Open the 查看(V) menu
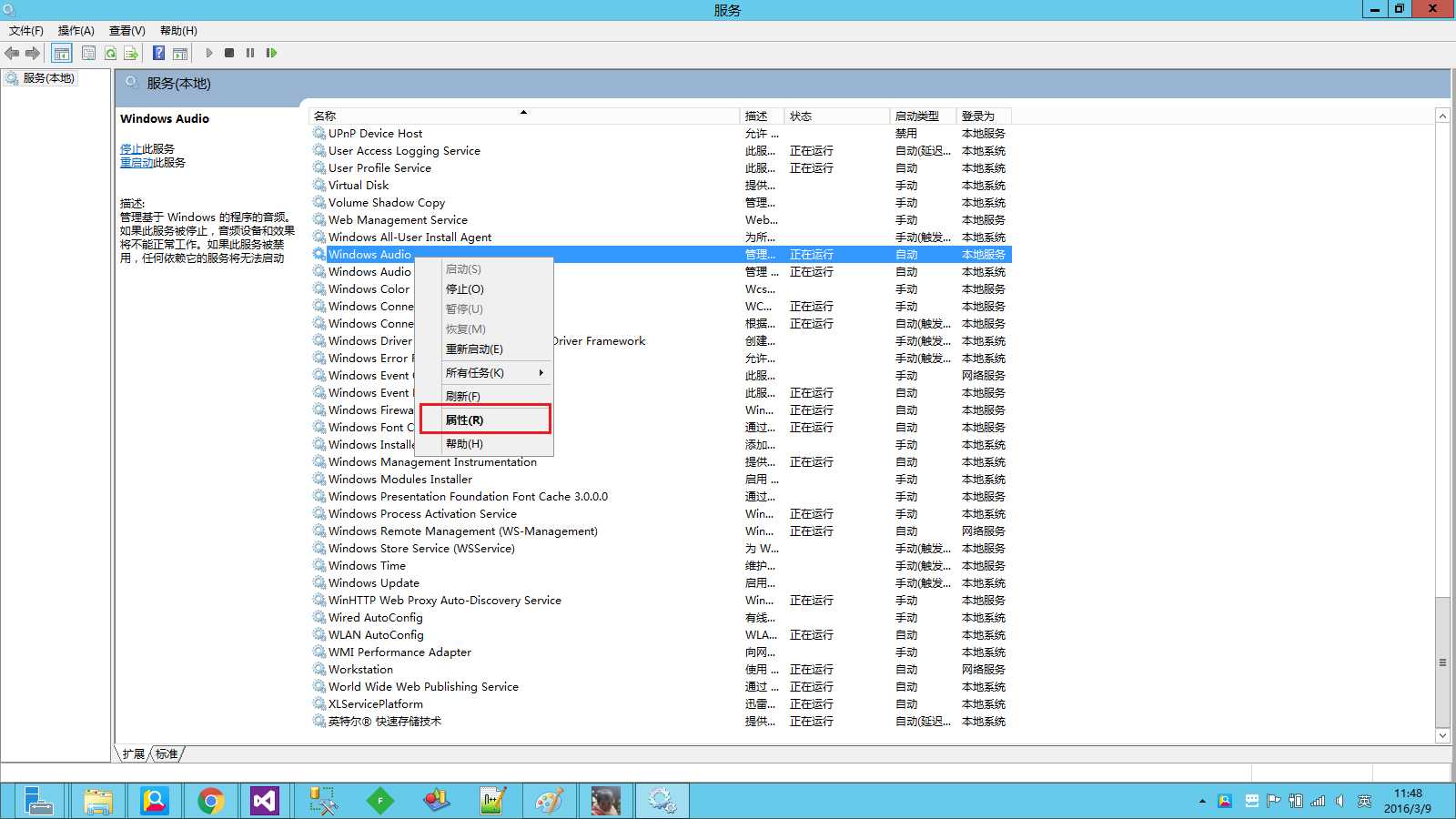 [127, 31]
